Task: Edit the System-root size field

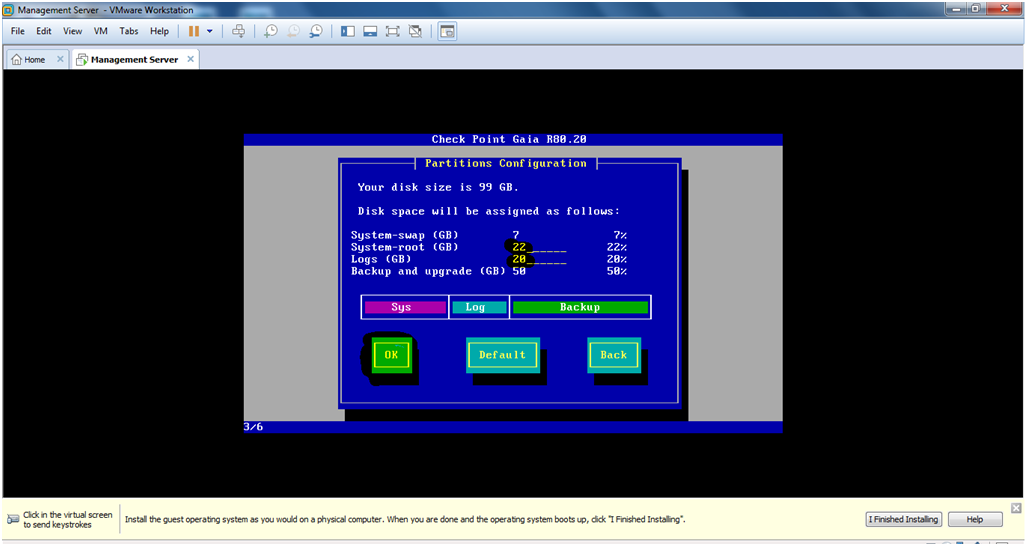Action: pyautogui.click(x=539, y=247)
